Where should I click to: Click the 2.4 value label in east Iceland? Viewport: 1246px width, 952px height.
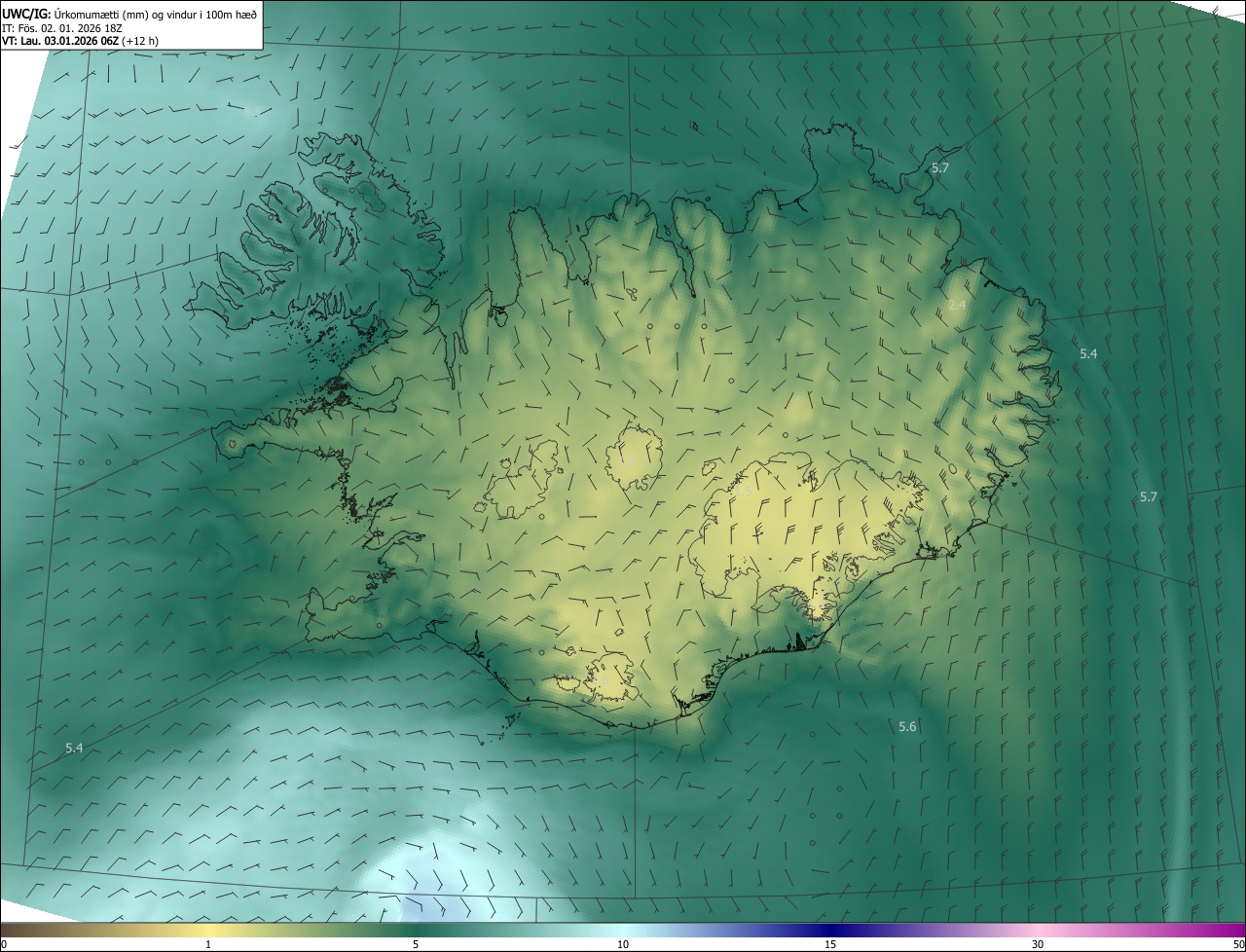(x=957, y=306)
